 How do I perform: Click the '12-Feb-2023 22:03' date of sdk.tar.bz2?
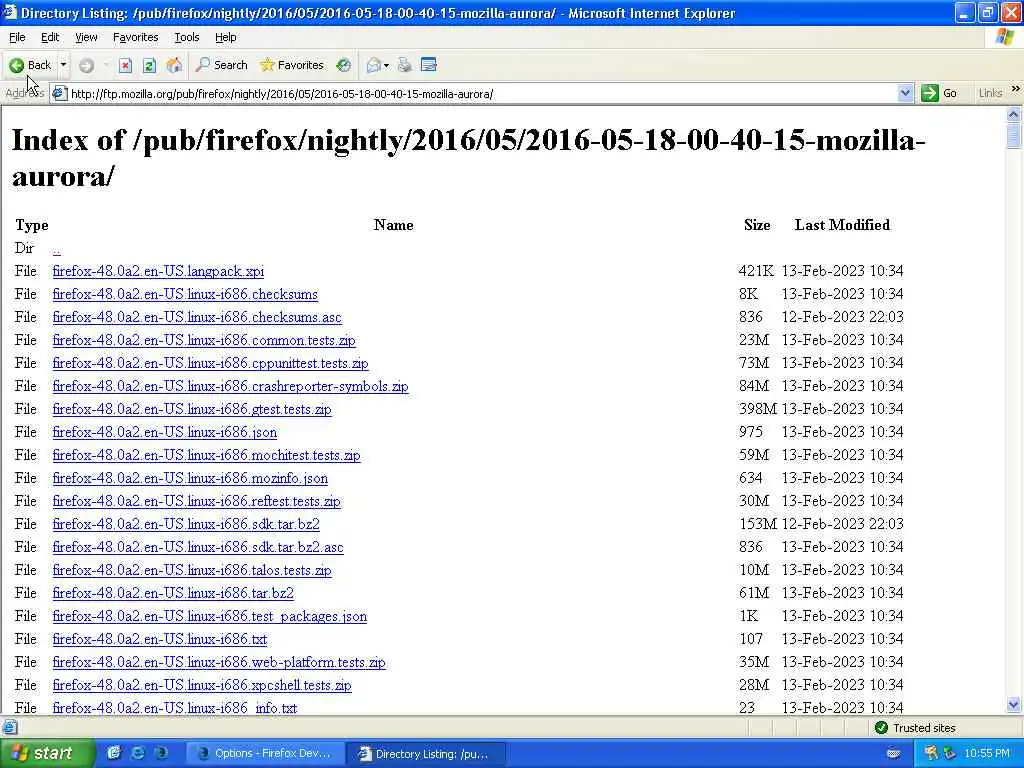click(842, 524)
